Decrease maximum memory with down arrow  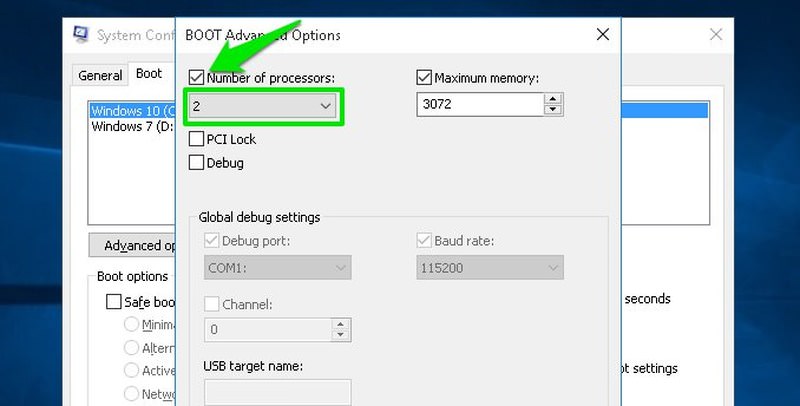[x=553, y=110]
